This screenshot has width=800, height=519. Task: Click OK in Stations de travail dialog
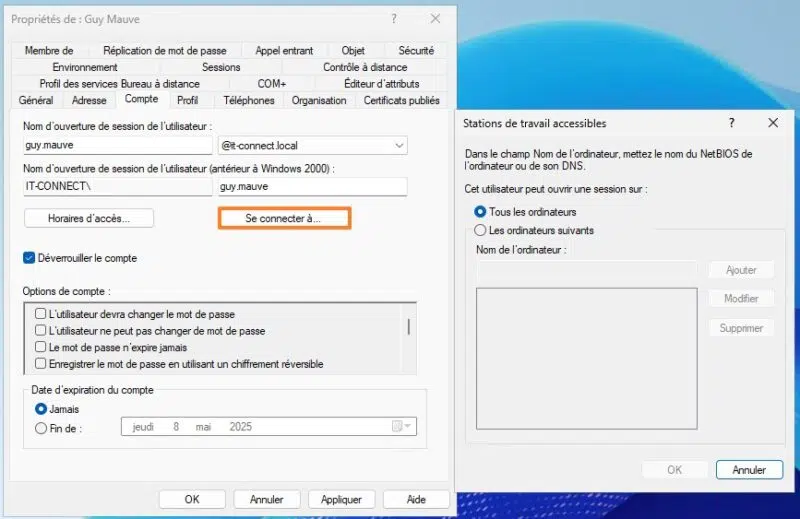pyautogui.click(x=674, y=469)
